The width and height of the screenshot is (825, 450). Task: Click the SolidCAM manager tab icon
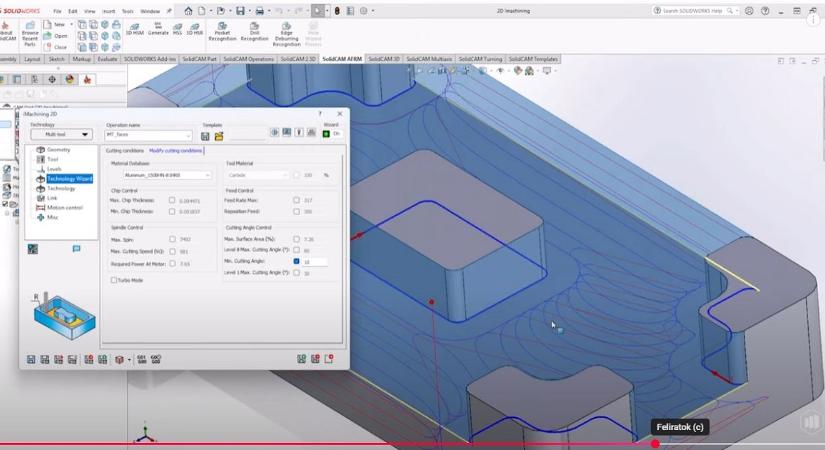pyautogui.click(x=87, y=79)
